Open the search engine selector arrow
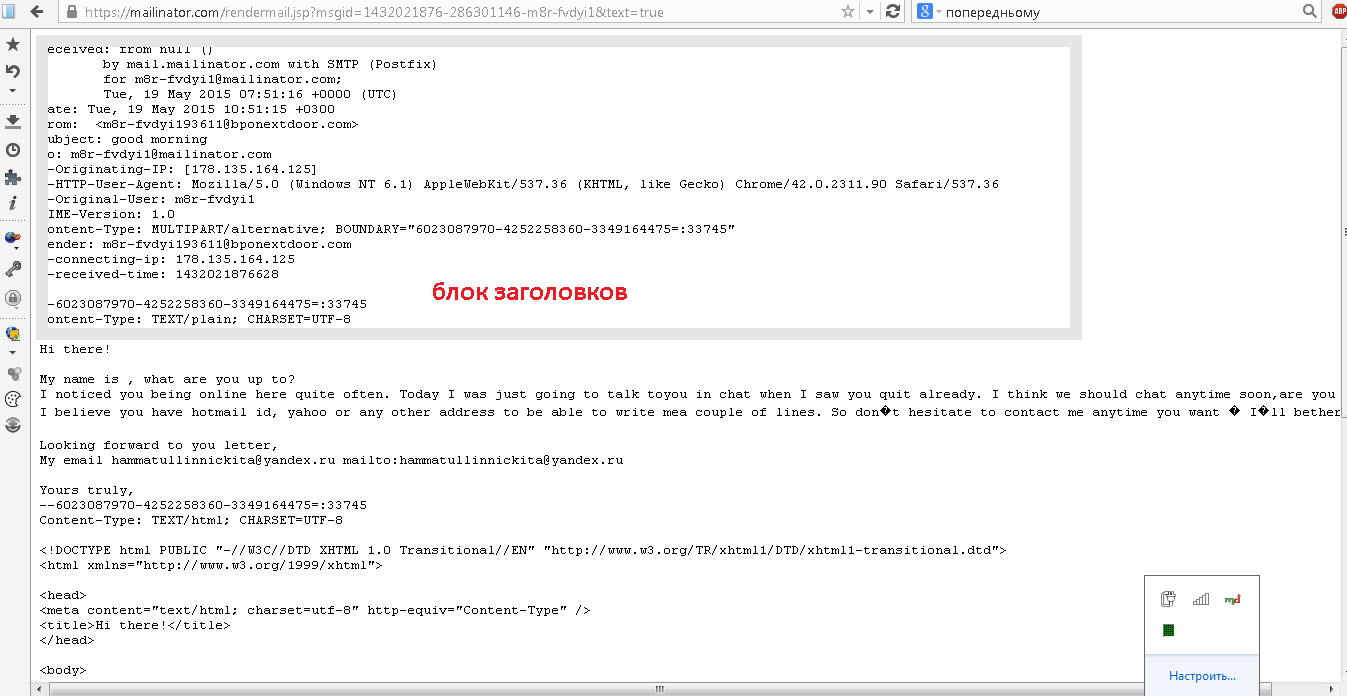Image resolution: width=1347 pixels, height=696 pixels. (x=938, y=12)
